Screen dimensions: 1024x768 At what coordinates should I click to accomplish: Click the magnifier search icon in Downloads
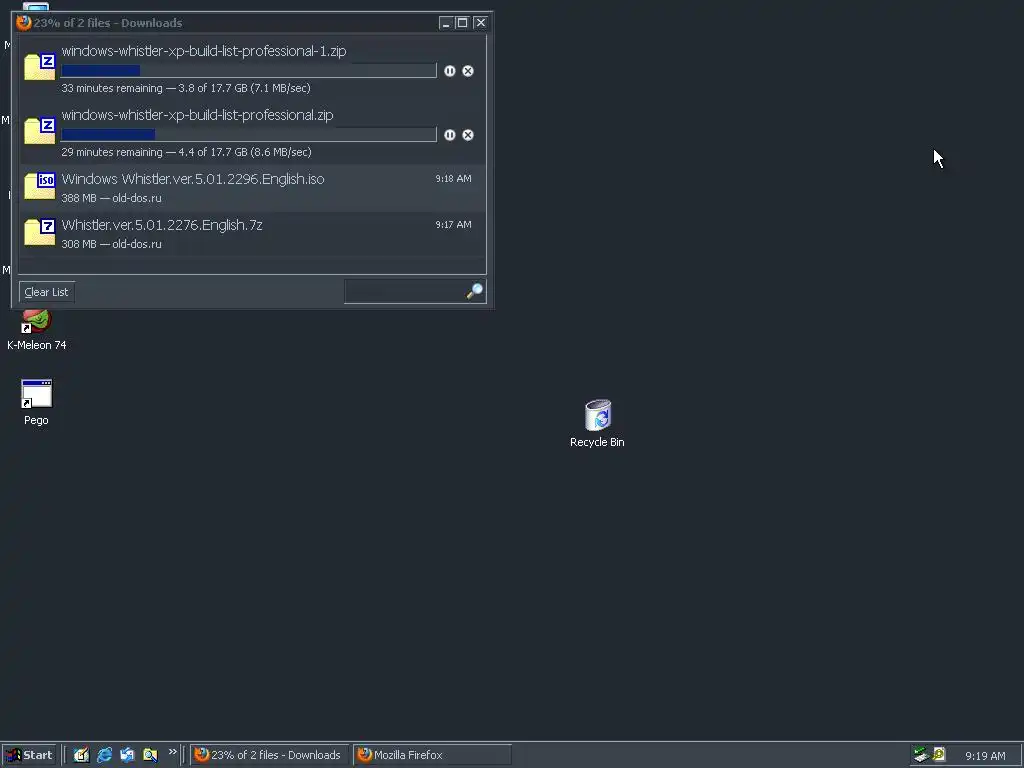(x=475, y=291)
